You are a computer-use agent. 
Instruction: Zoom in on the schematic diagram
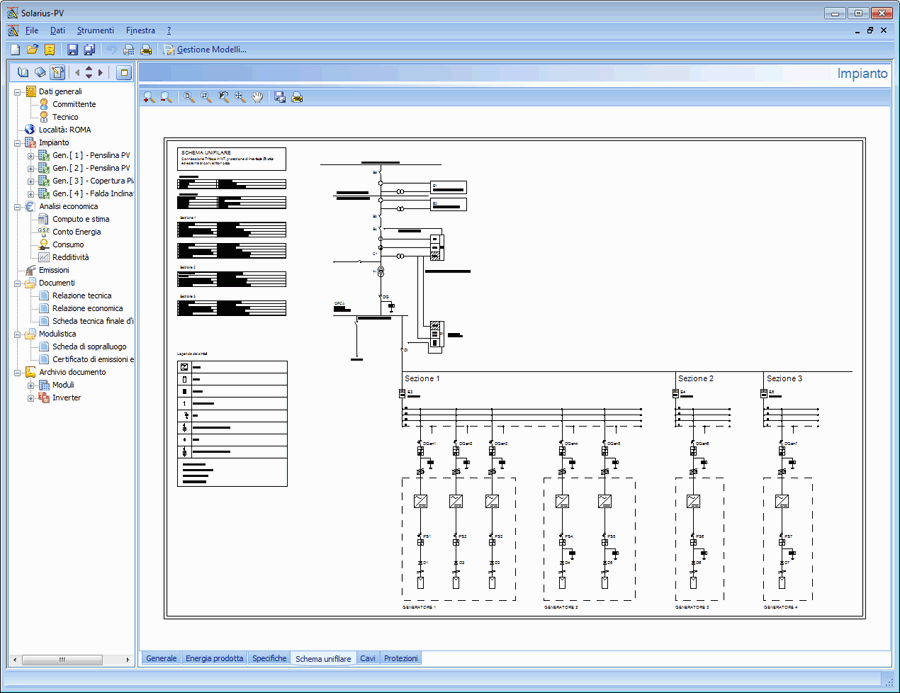[x=149, y=97]
